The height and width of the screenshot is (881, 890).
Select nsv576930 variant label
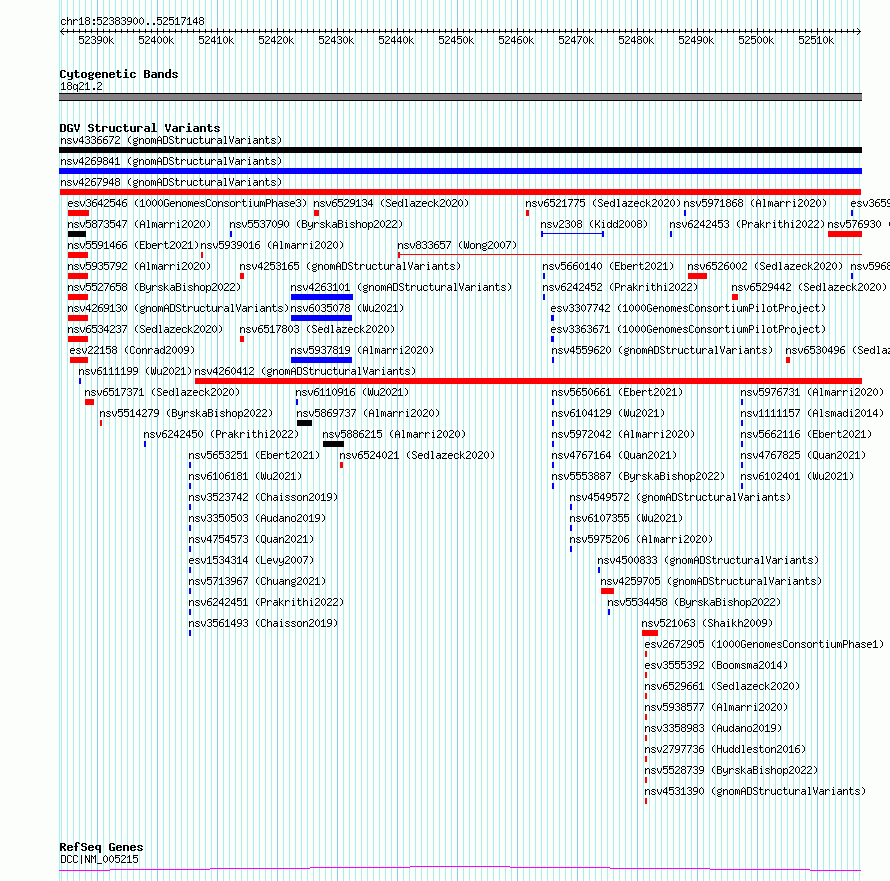tap(855, 224)
